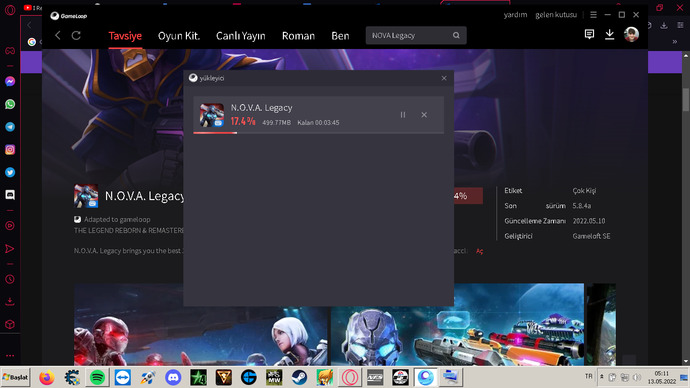
Task: Go back in GameLoop navigation
Action: tap(58, 36)
